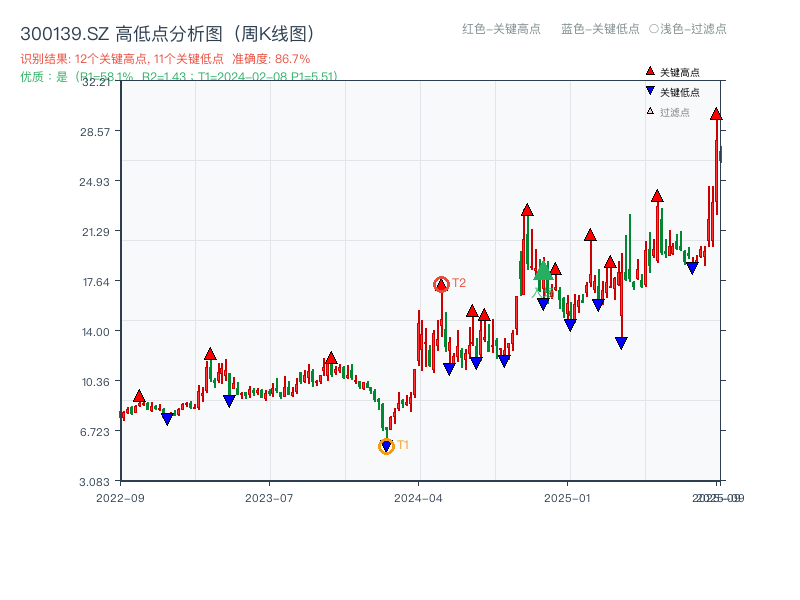Click the red high marker near 21 in early 2025
The width and height of the screenshot is (800, 600).
click(x=590, y=235)
